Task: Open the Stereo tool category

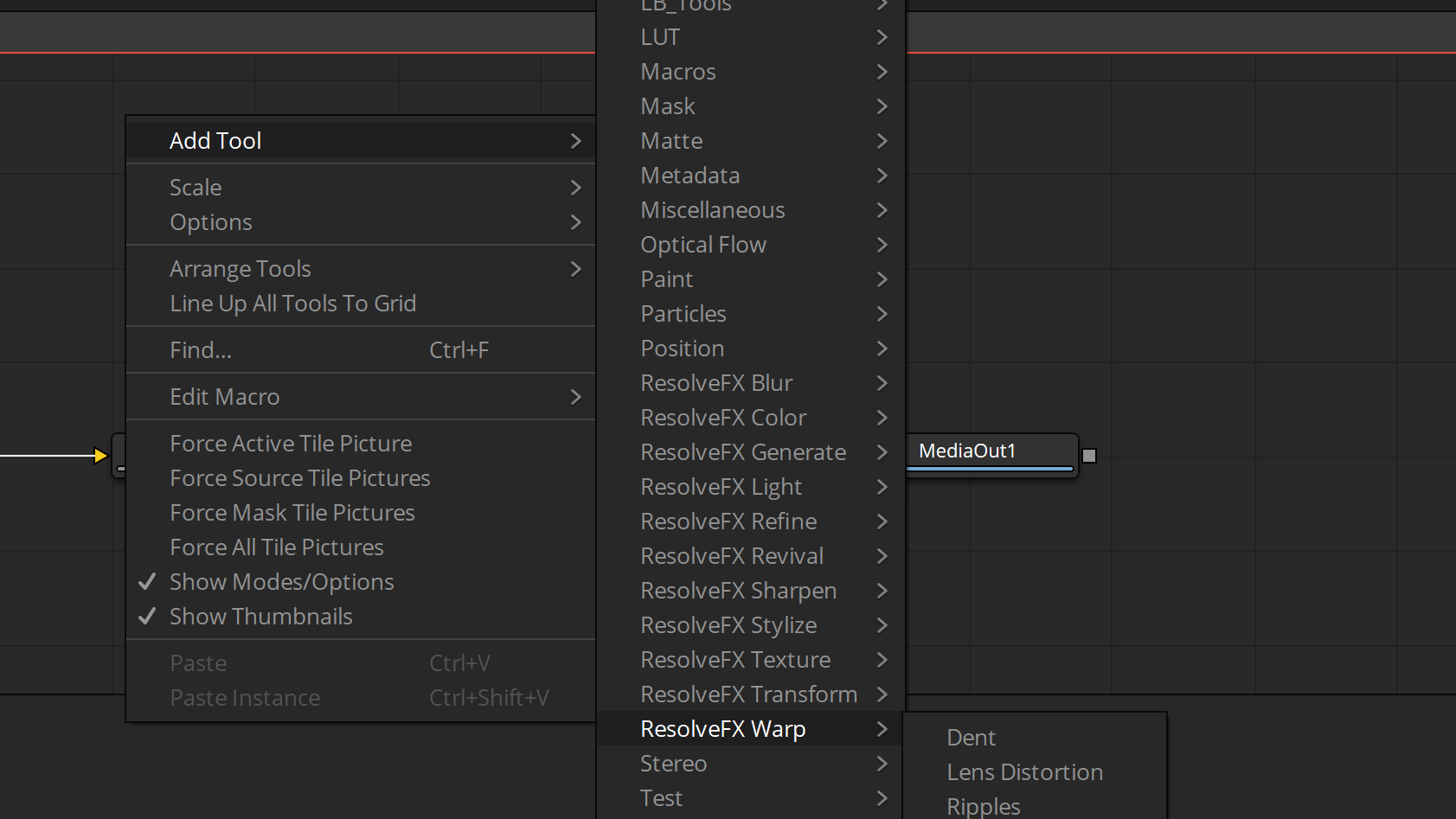Action: pyautogui.click(x=751, y=764)
